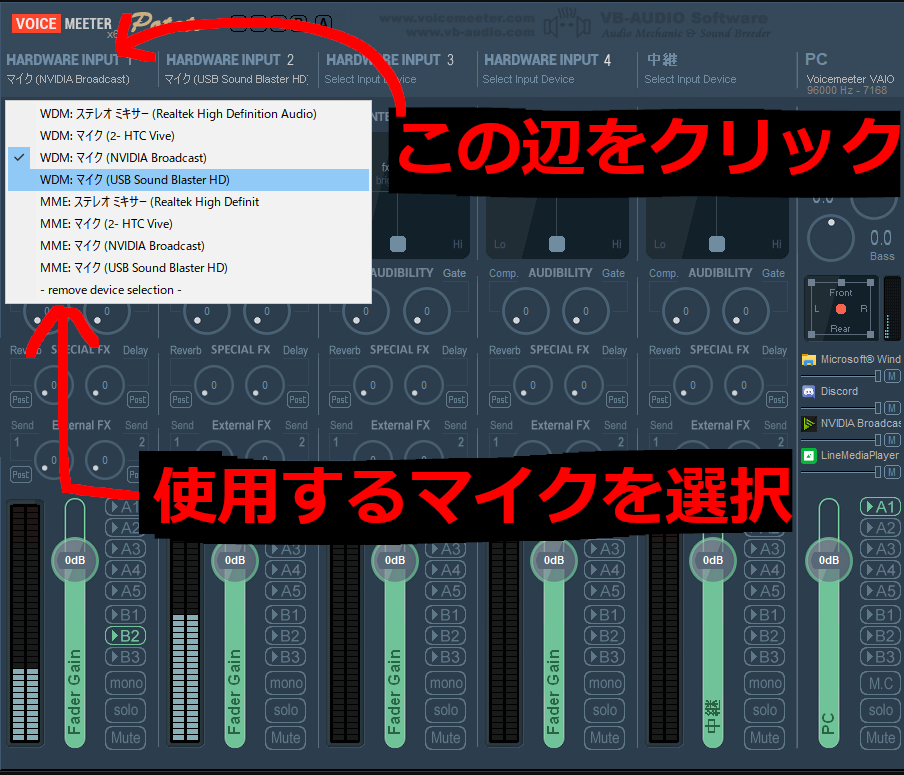The width and height of the screenshot is (904, 775).
Task: Choose MME: マイク (2- HTC Vive)
Action: pyautogui.click(x=188, y=224)
